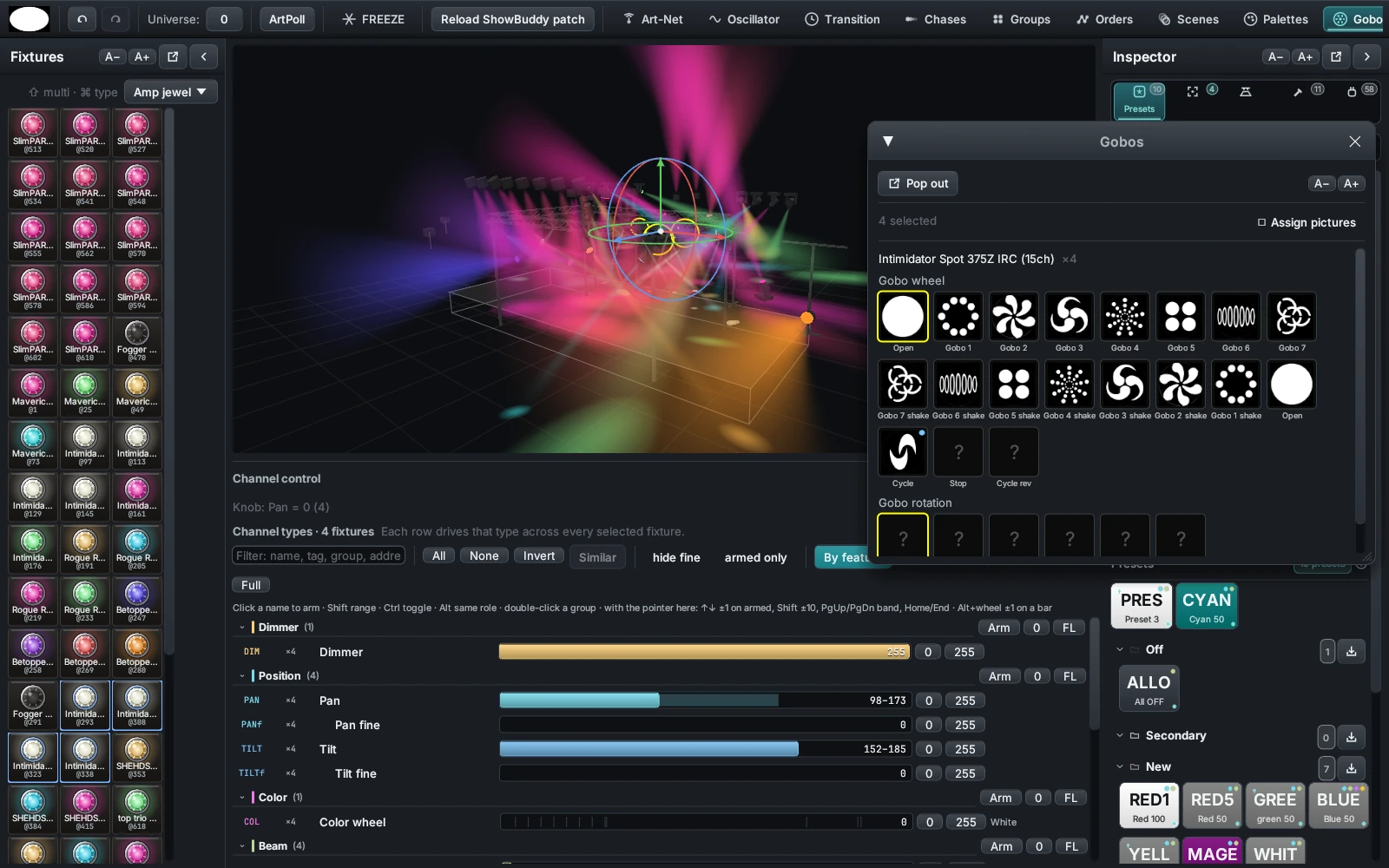This screenshot has width=1389, height=868.
Task: Select the Gobo 3 pattern icon
Action: (x=1070, y=316)
